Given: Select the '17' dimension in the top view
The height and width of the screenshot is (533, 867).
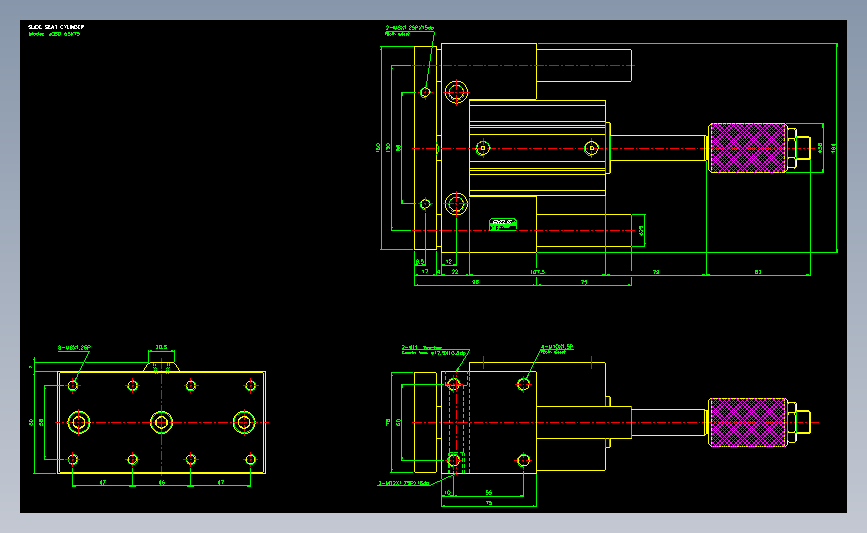Looking at the screenshot, I should point(425,272).
